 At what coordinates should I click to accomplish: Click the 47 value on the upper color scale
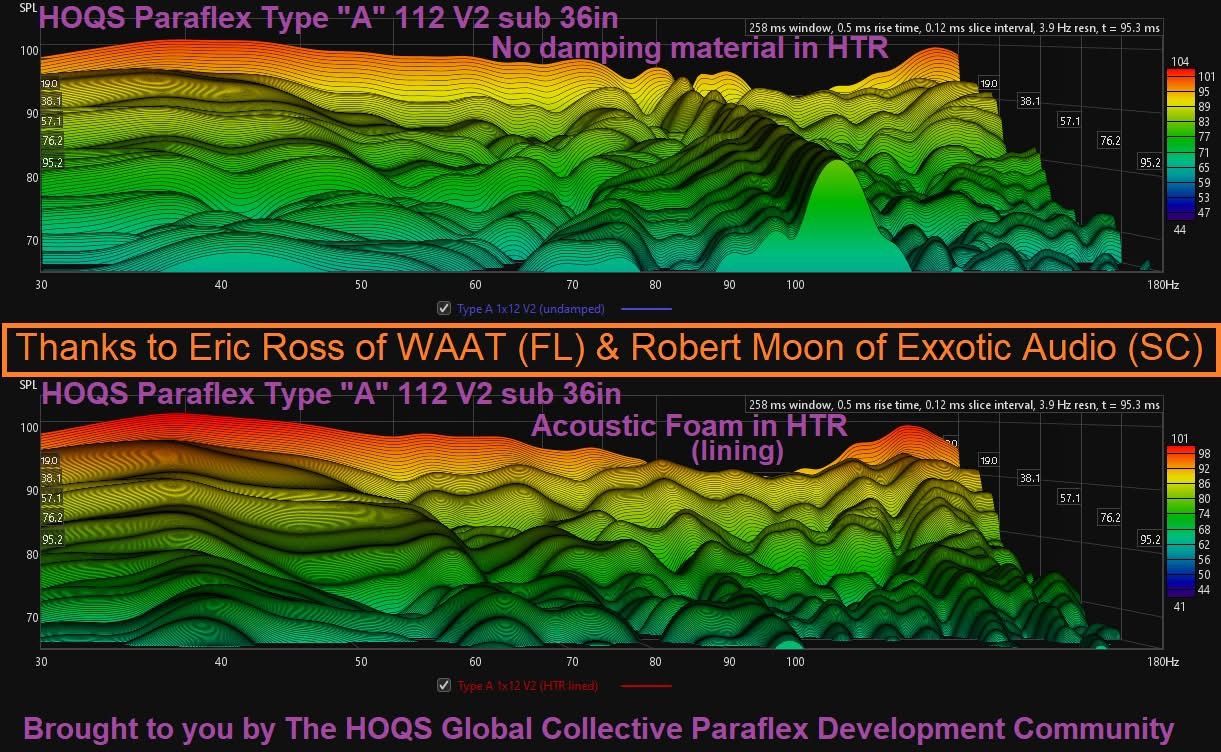click(1203, 213)
